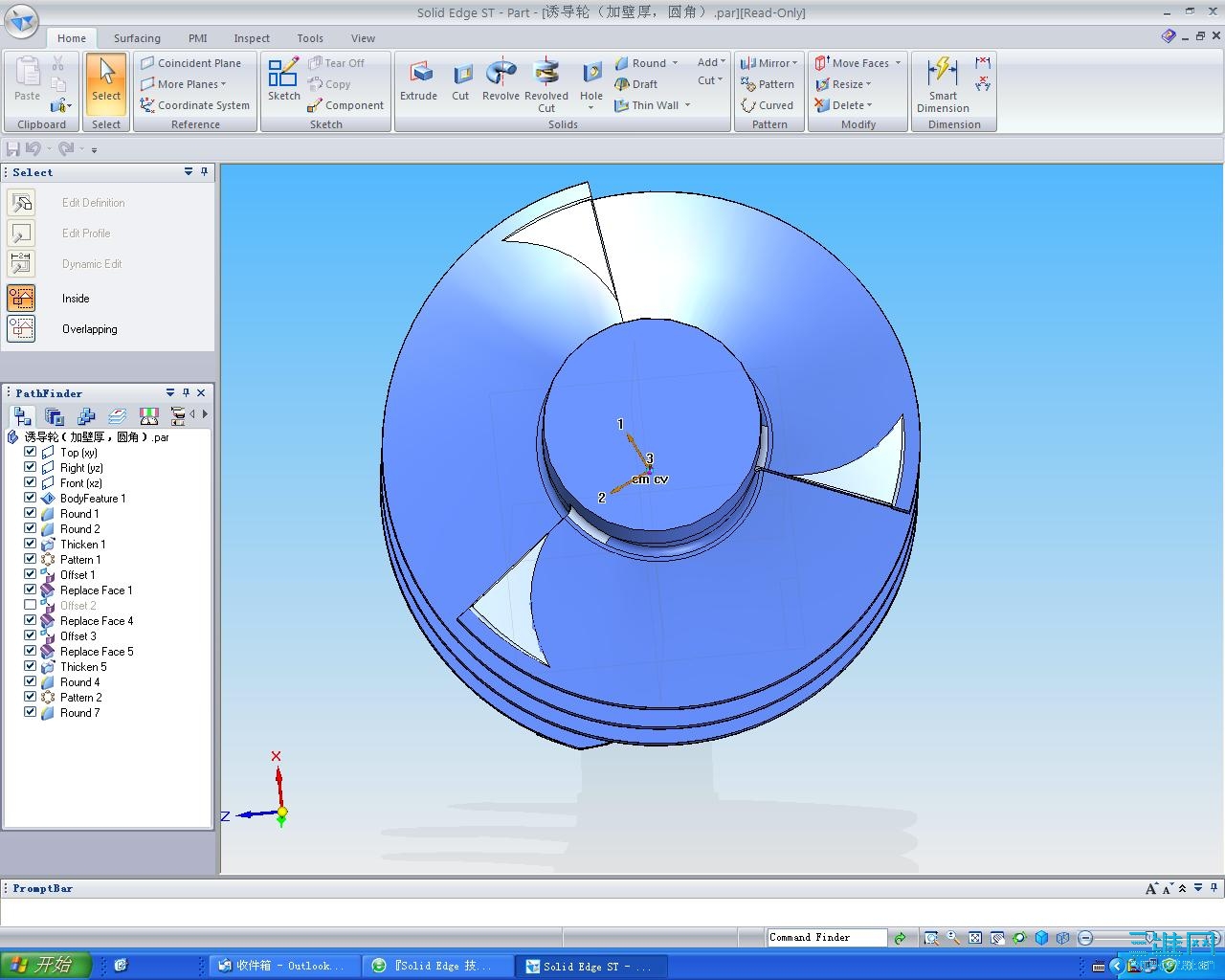Expand the Mirror dropdown
Screen dimensions: 1225x980
pos(794,63)
